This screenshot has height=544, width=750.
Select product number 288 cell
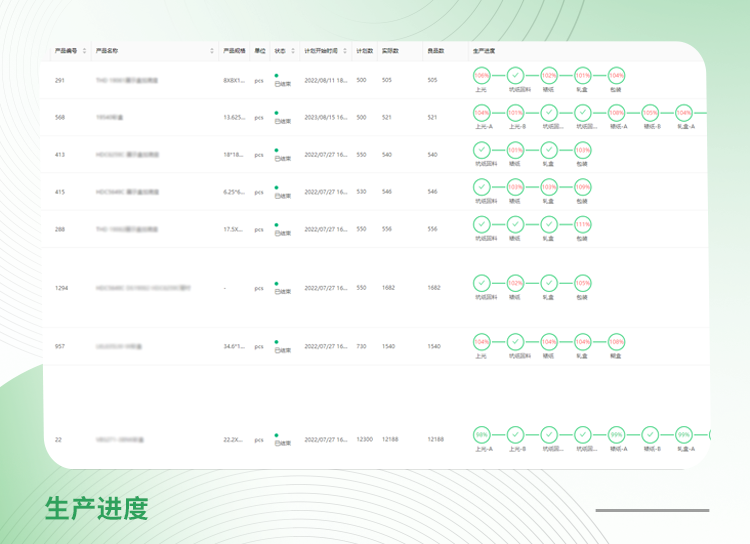(x=60, y=229)
